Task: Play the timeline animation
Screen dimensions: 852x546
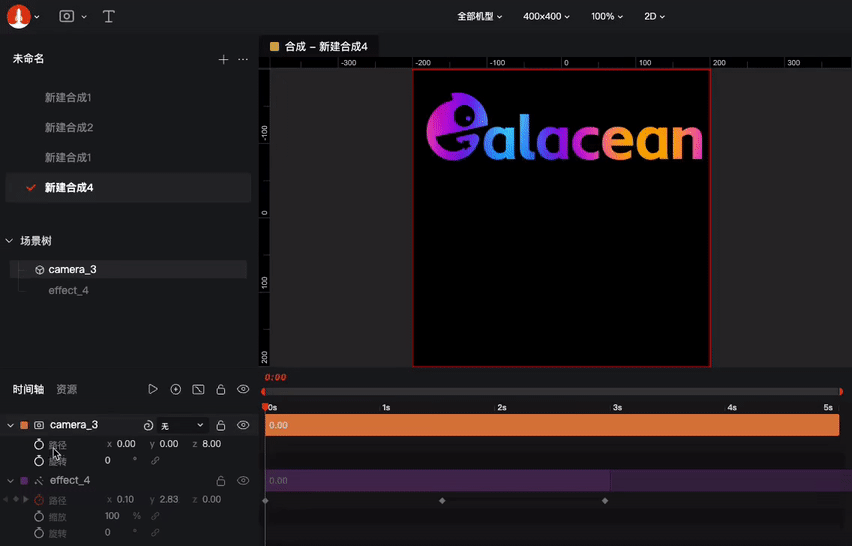Action: [x=153, y=389]
